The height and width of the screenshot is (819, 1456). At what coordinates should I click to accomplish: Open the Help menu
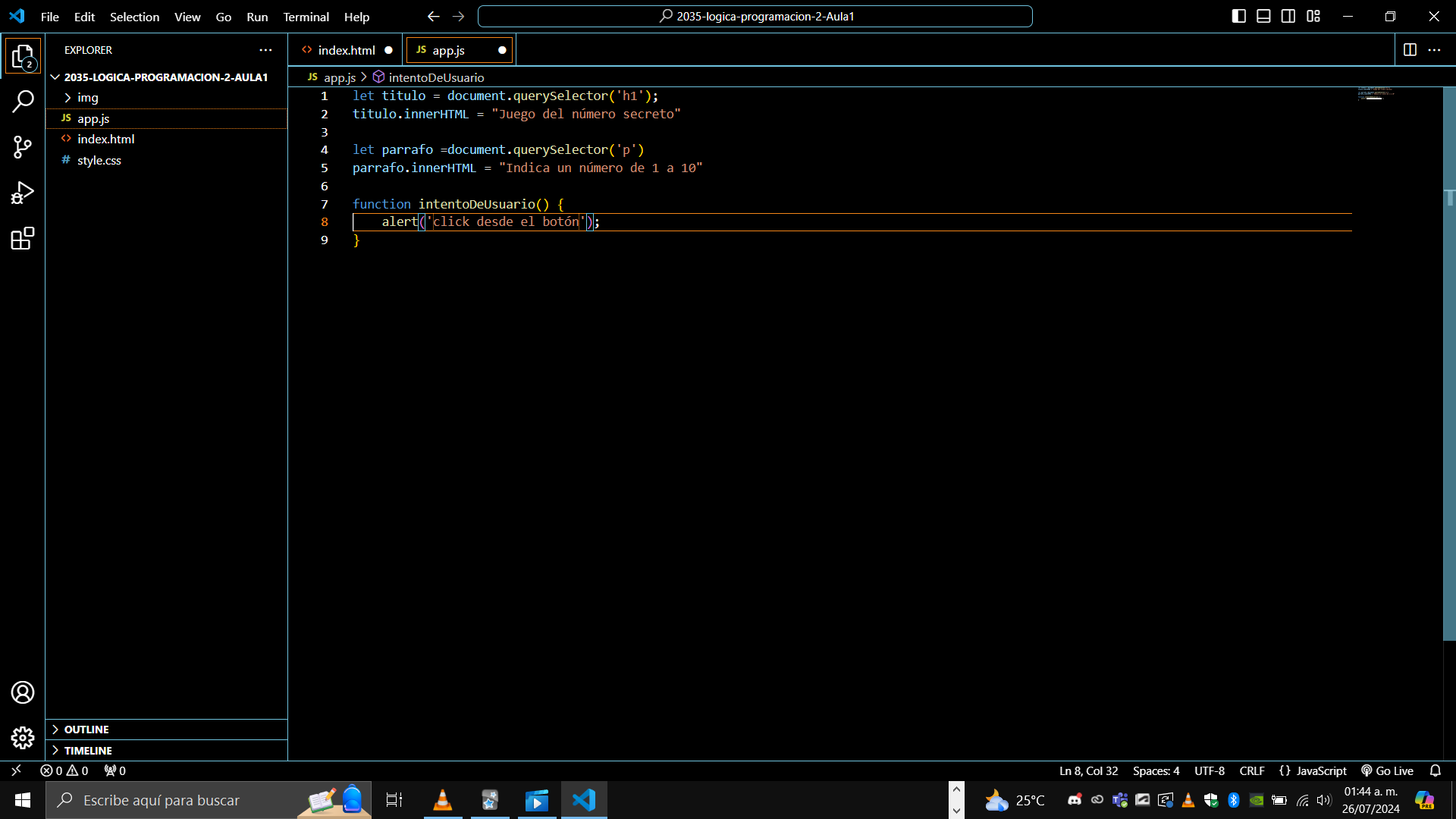tap(356, 17)
